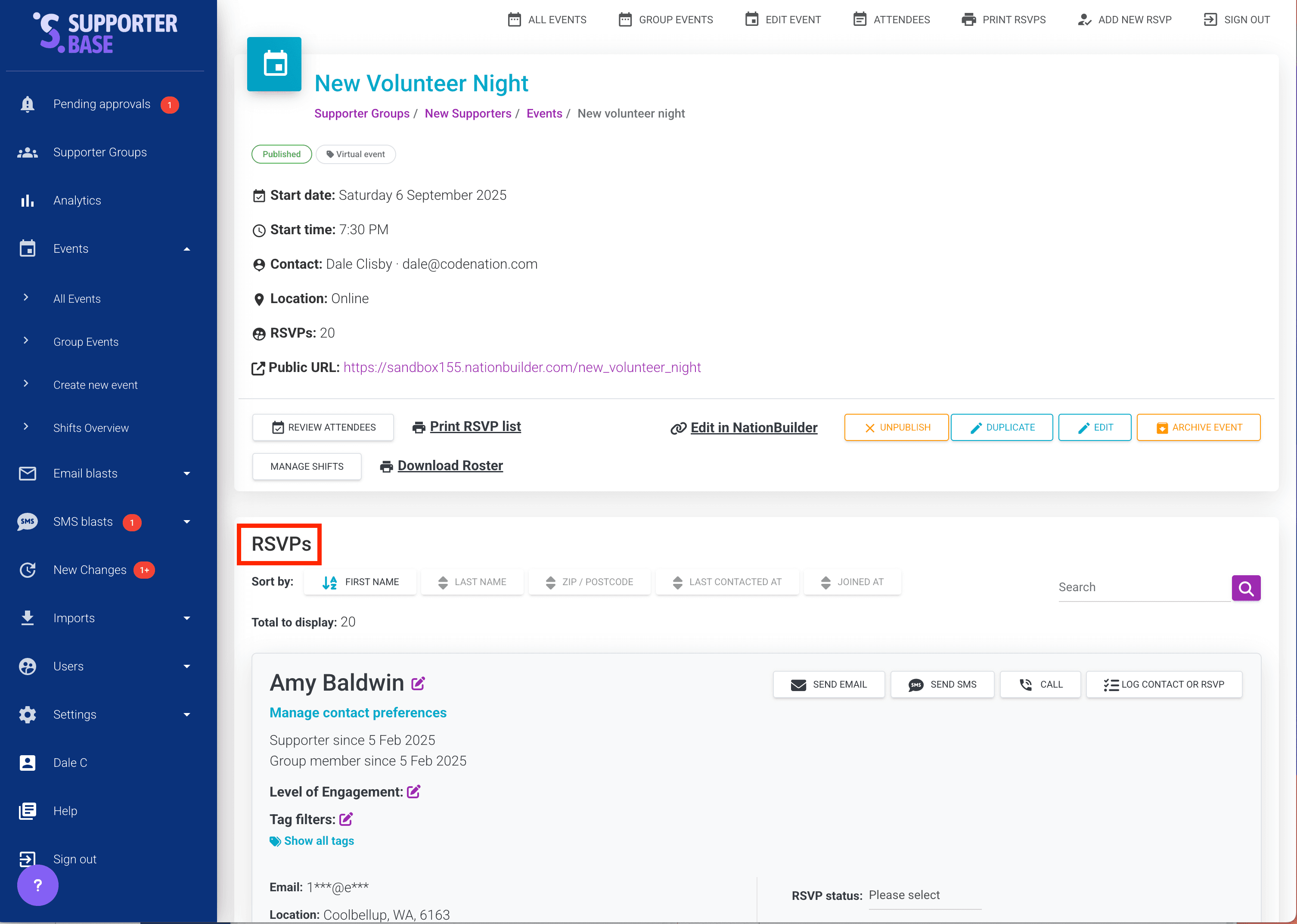The height and width of the screenshot is (924, 1297).
Task: Click the Pending approvals bell icon
Action: [x=27, y=104]
